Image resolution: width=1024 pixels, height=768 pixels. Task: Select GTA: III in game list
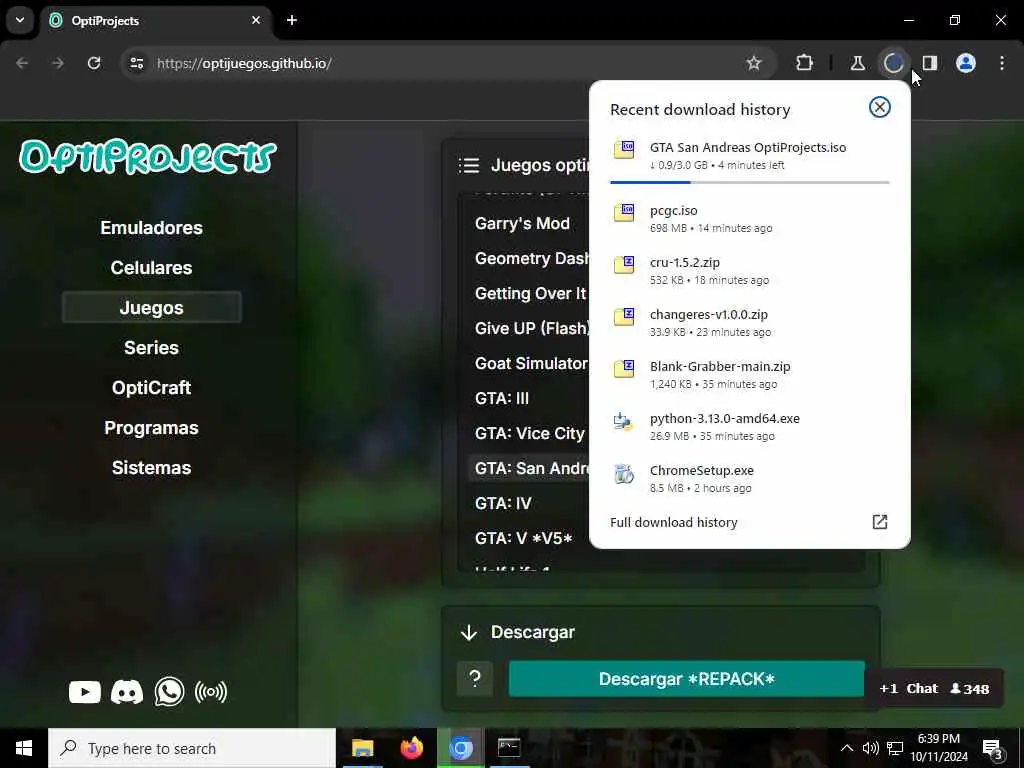pyautogui.click(x=502, y=398)
